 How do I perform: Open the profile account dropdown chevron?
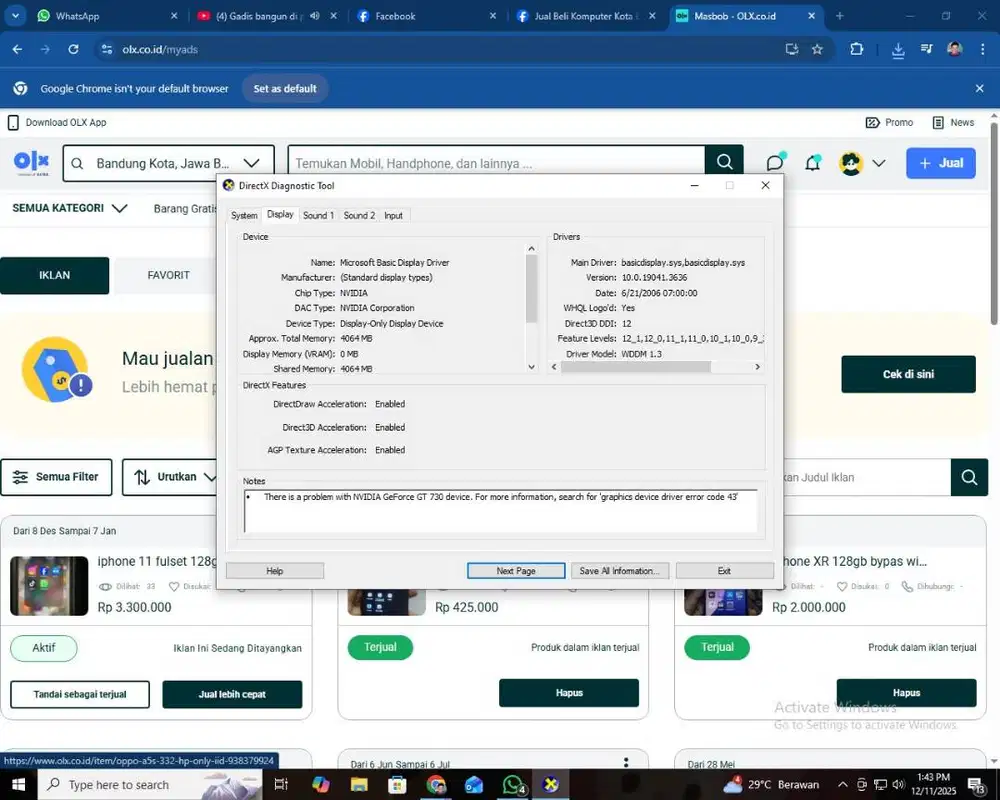(x=879, y=162)
